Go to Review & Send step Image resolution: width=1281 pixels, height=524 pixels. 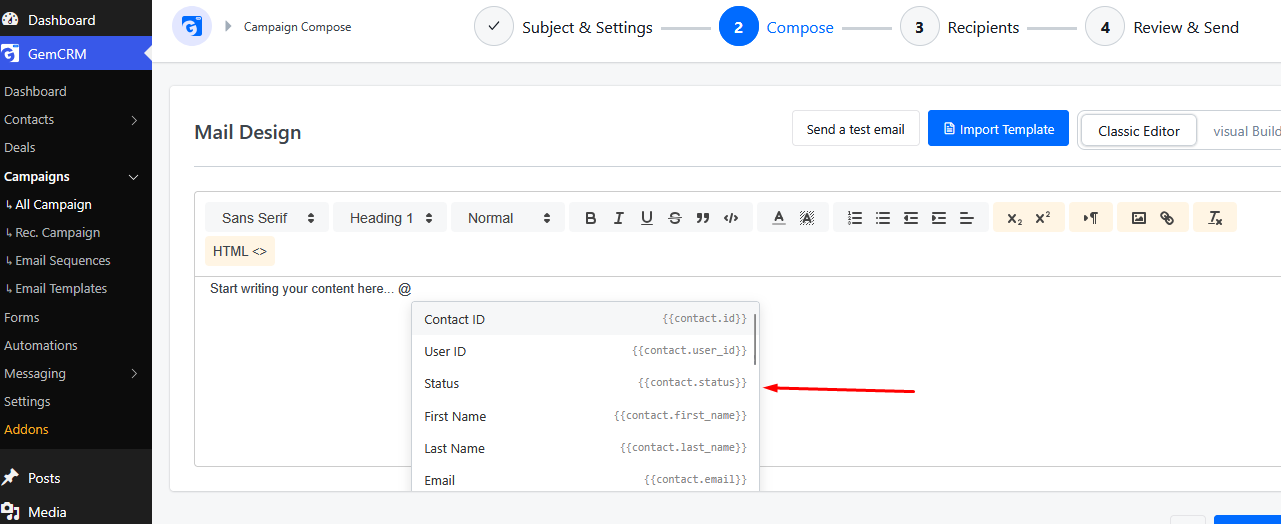coord(1162,27)
